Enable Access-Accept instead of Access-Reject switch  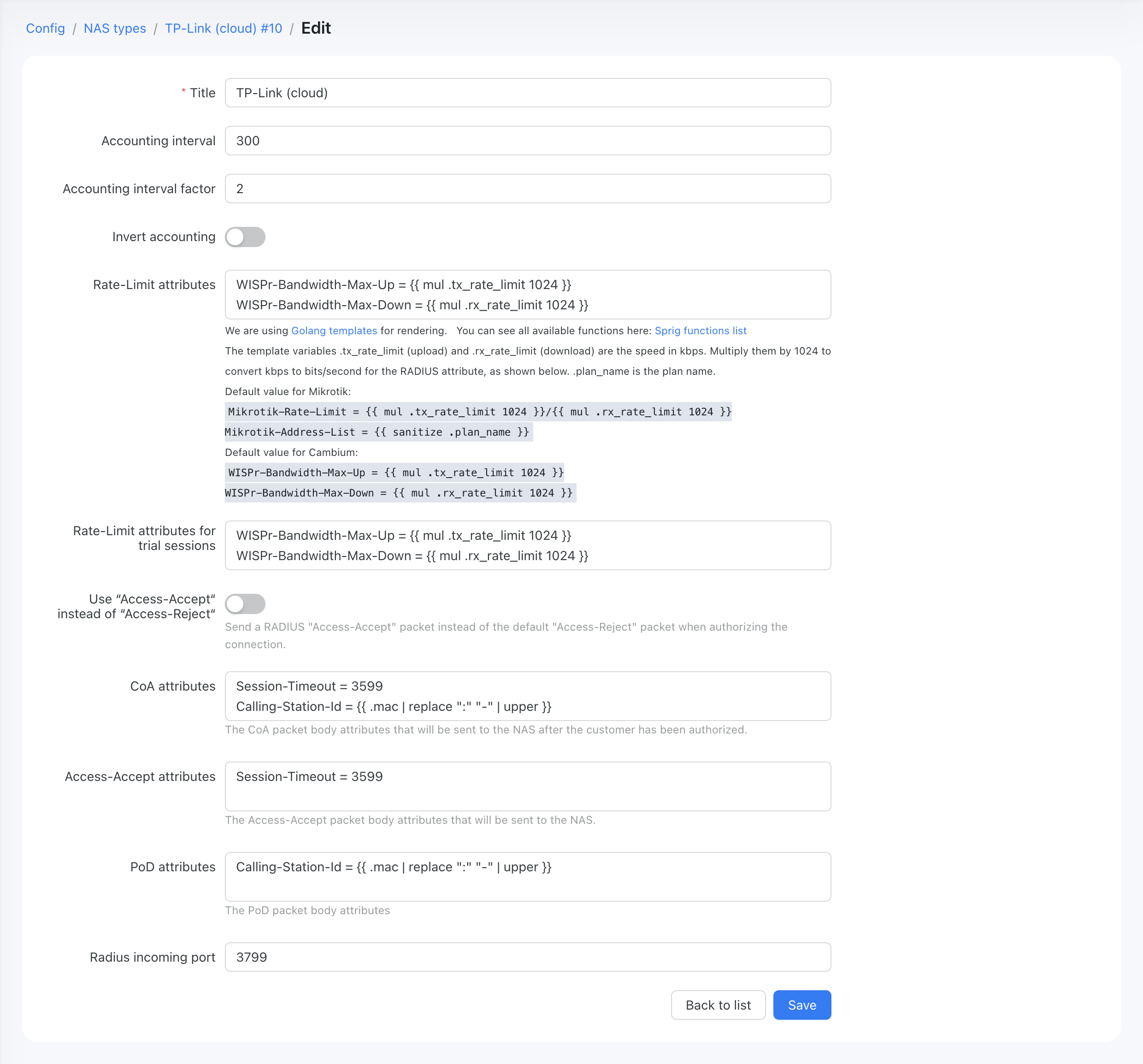(x=245, y=604)
